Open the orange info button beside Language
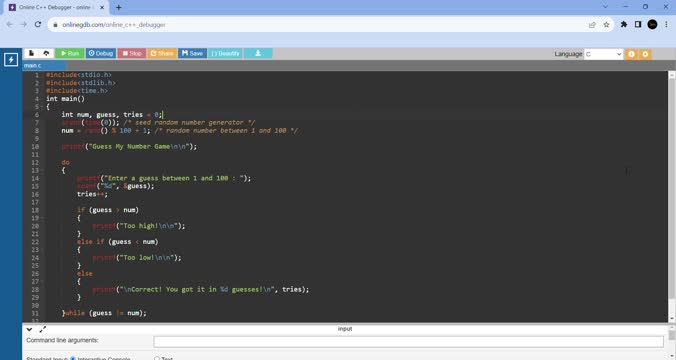The image size is (676, 360). (631, 54)
